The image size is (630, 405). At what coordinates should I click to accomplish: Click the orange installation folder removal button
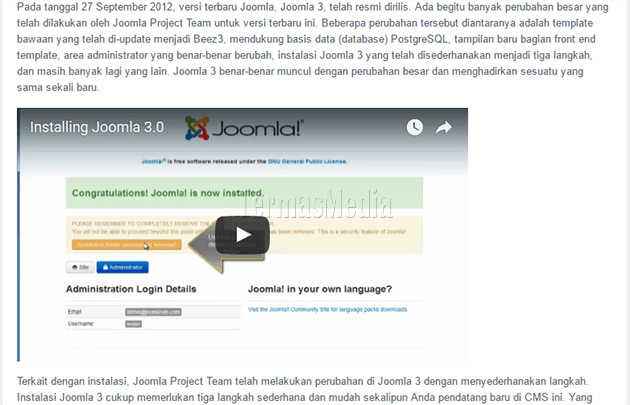click(127, 245)
